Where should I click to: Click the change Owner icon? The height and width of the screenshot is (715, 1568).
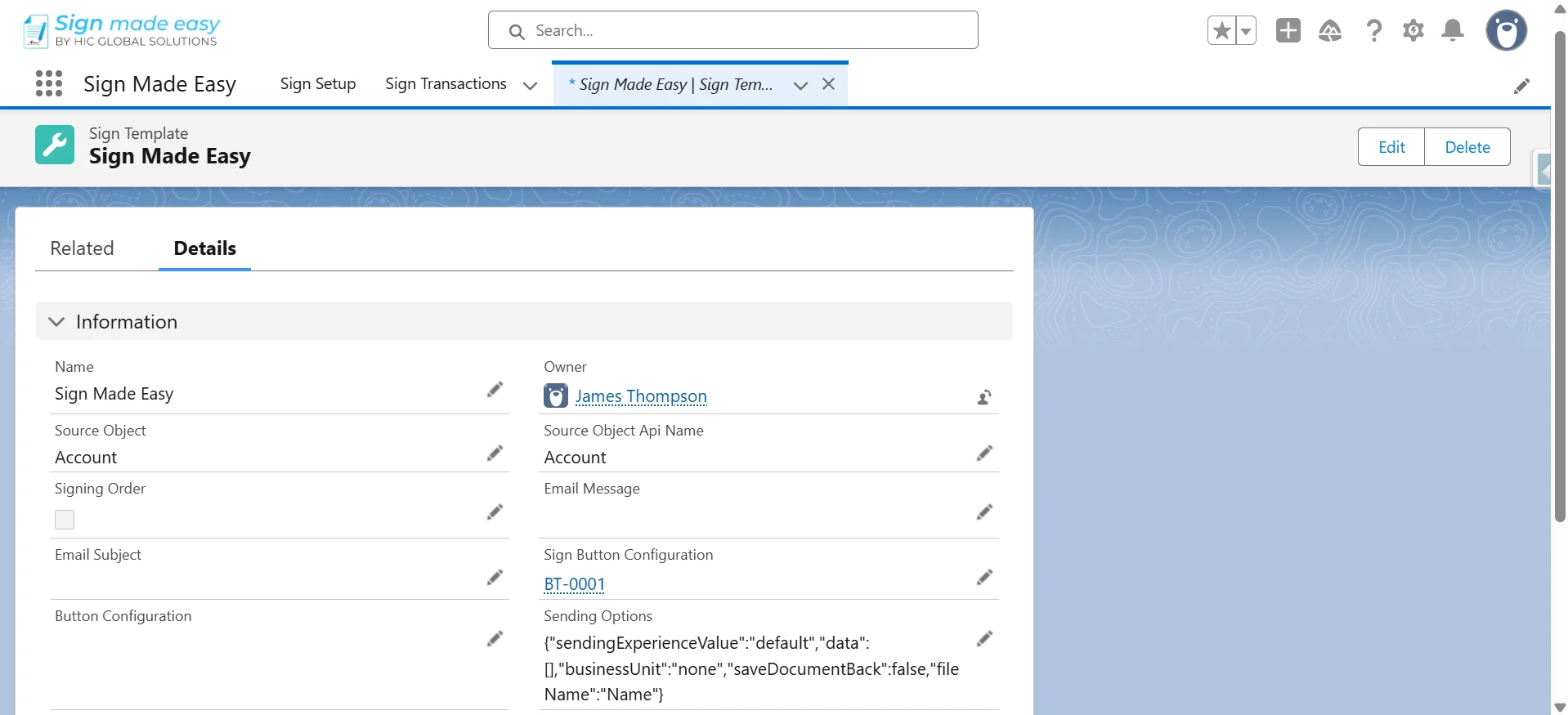[x=984, y=397]
